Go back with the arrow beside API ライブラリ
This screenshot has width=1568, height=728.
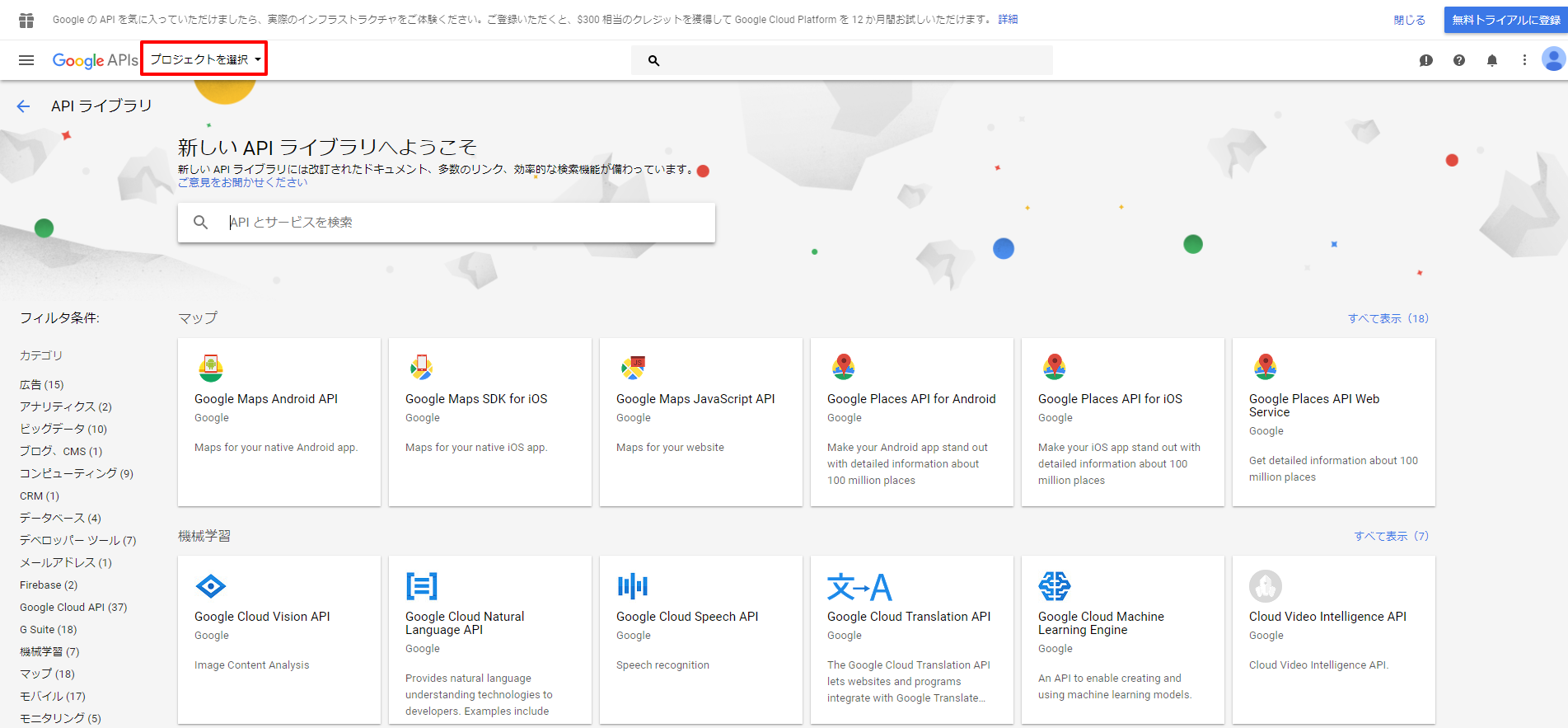pyautogui.click(x=23, y=106)
